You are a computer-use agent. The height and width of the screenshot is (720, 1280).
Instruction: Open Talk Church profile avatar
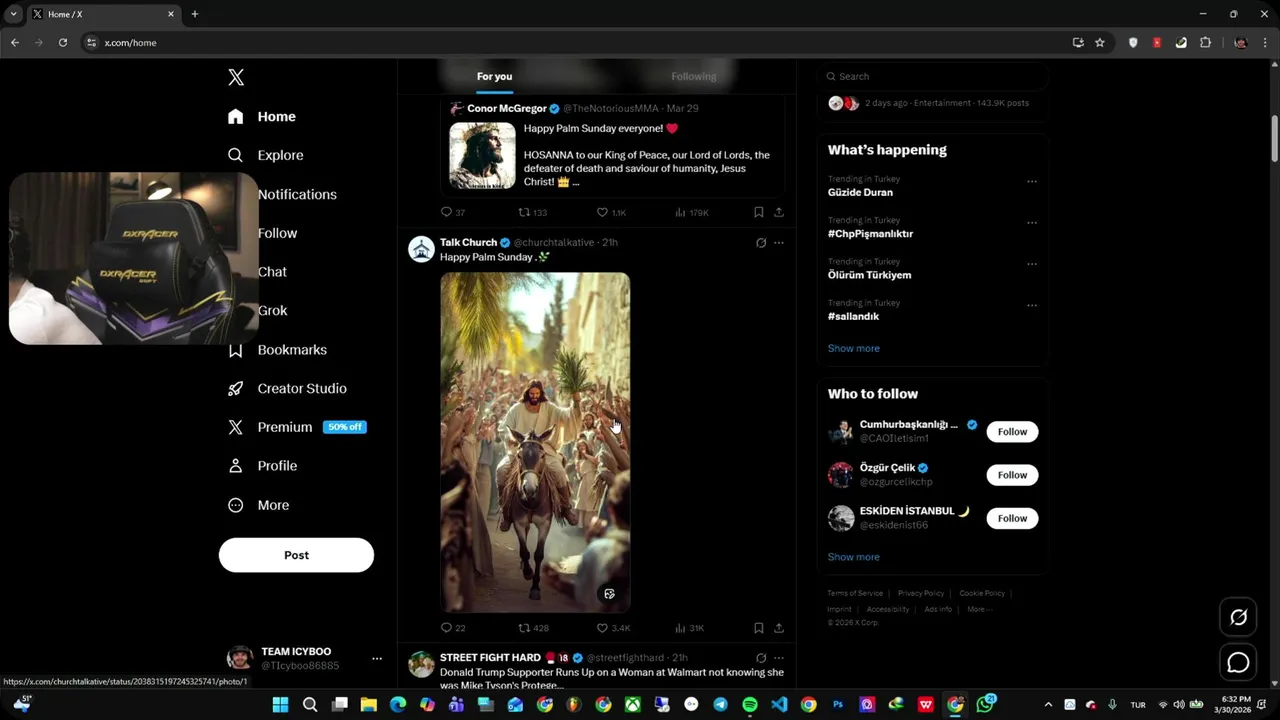[421, 249]
